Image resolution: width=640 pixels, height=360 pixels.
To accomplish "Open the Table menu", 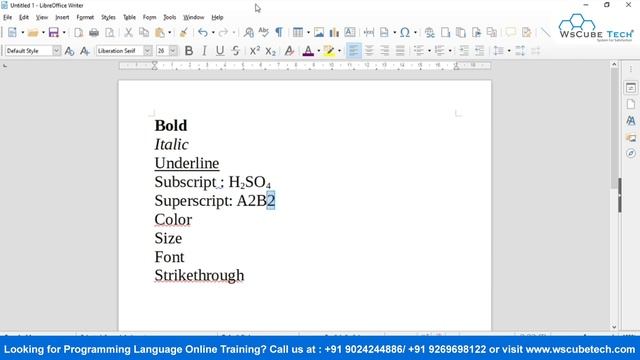I will point(129,18).
